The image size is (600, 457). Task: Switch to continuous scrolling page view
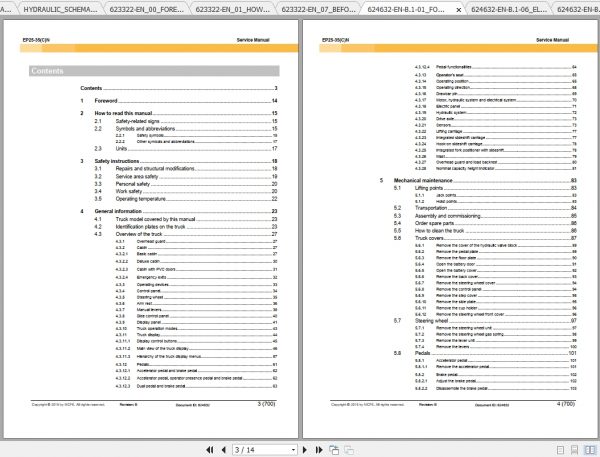point(574,450)
